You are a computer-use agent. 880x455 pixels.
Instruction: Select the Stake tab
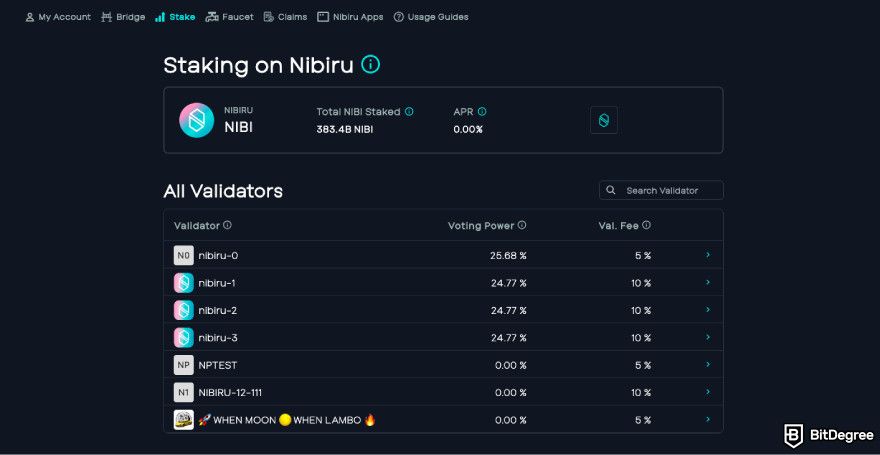click(175, 17)
